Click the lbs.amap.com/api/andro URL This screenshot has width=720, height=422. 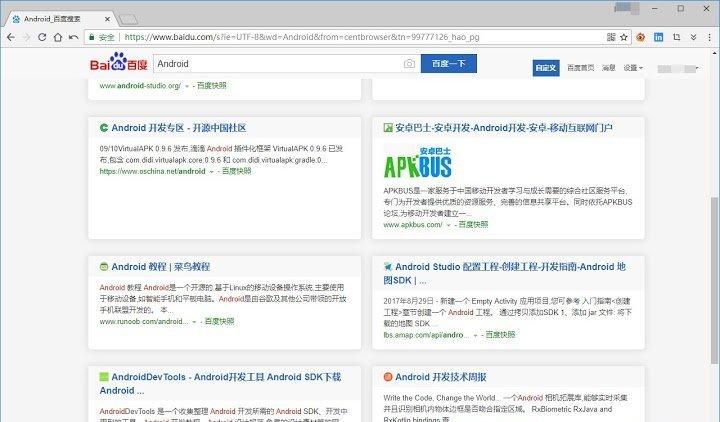(x=426, y=335)
